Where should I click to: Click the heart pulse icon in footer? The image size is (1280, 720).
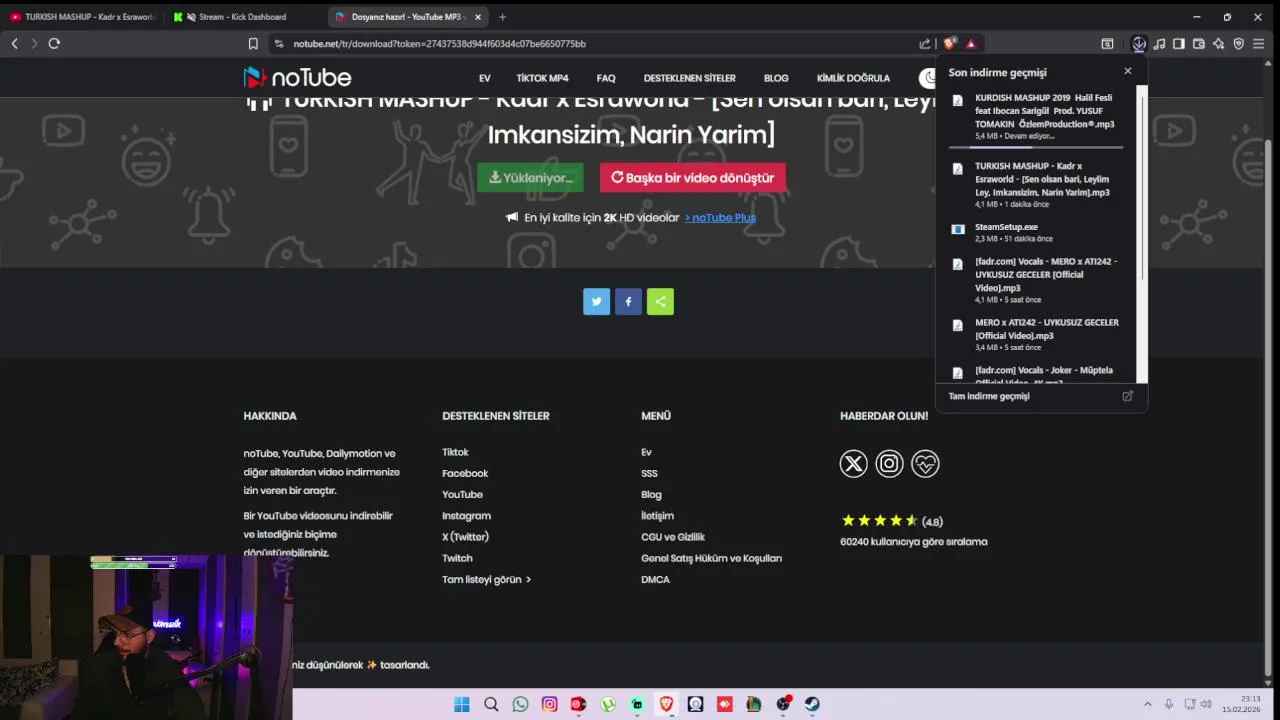(x=925, y=464)
